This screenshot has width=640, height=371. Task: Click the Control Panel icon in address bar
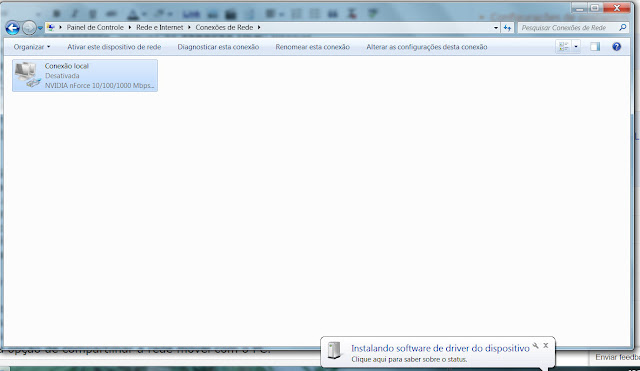(51, 27)
